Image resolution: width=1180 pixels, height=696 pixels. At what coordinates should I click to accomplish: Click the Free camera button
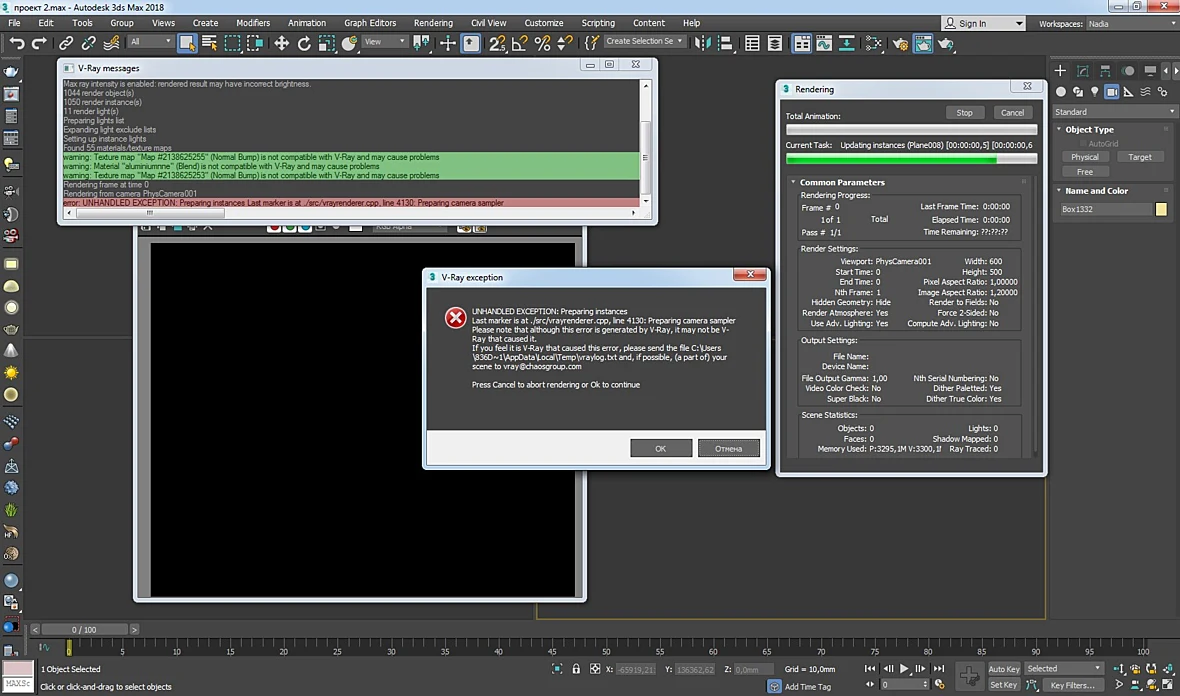tap(1084, 172)
